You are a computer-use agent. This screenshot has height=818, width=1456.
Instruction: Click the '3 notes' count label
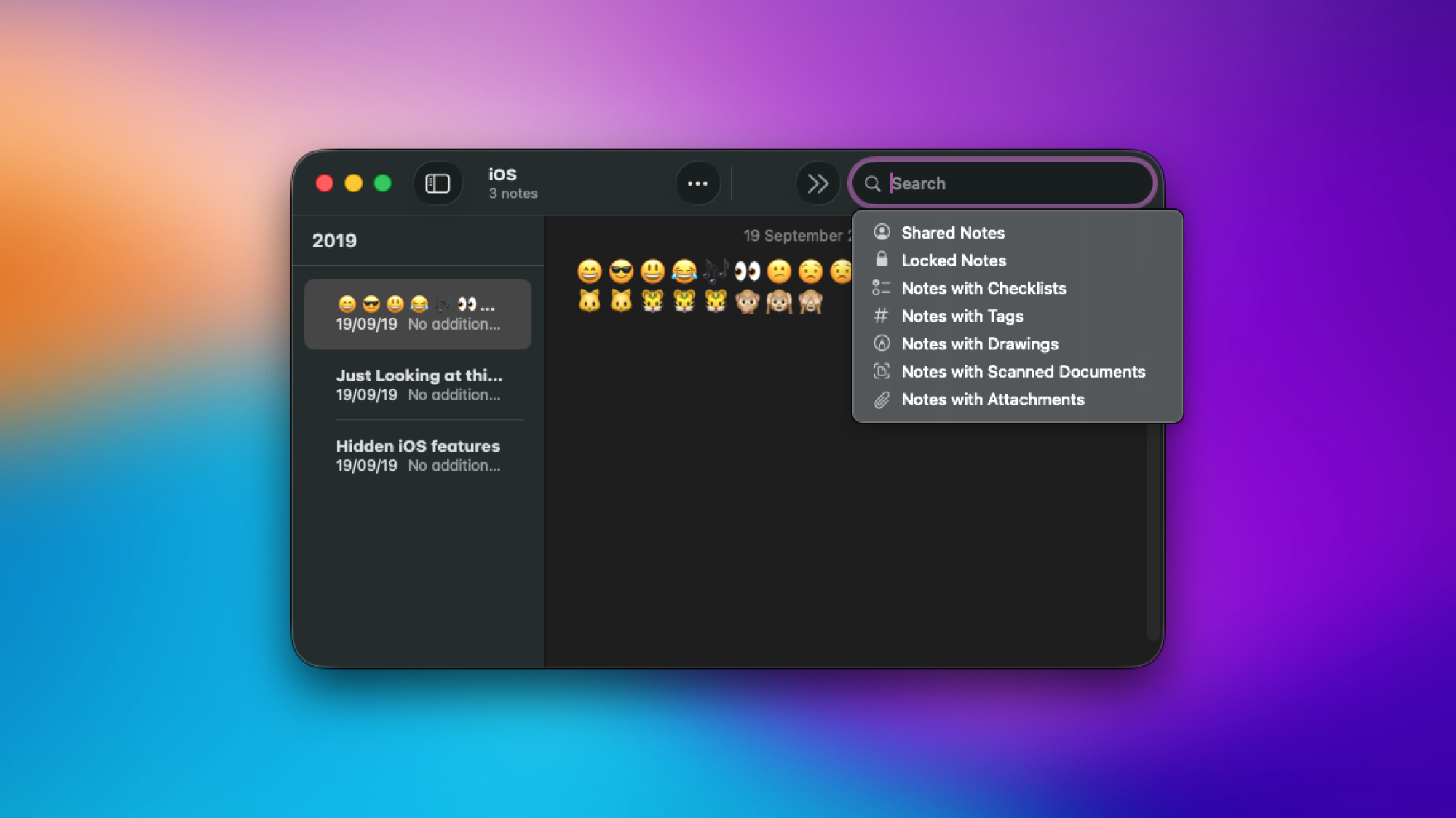(x=513, y=194)
